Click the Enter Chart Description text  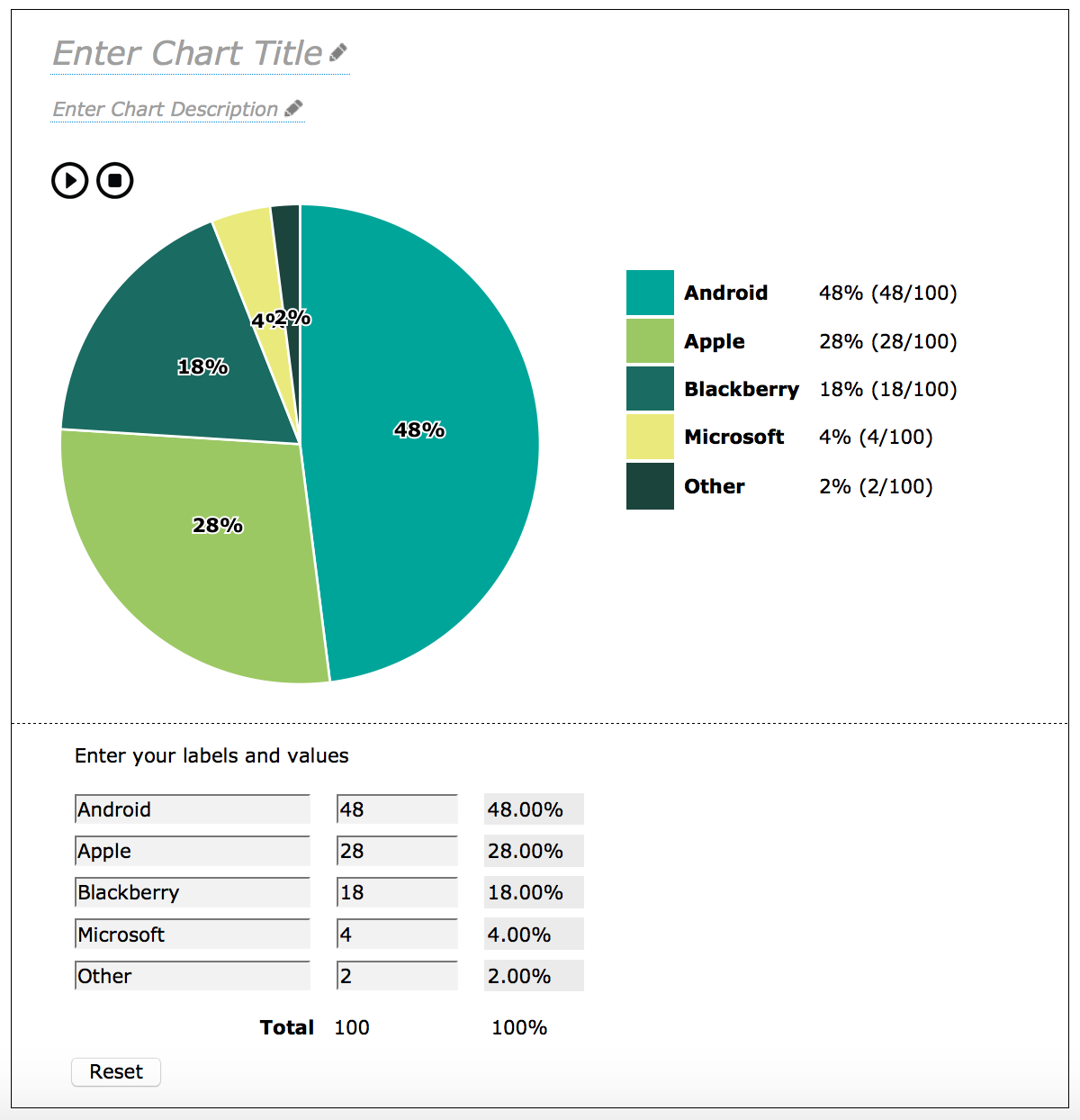click(166, 110)
